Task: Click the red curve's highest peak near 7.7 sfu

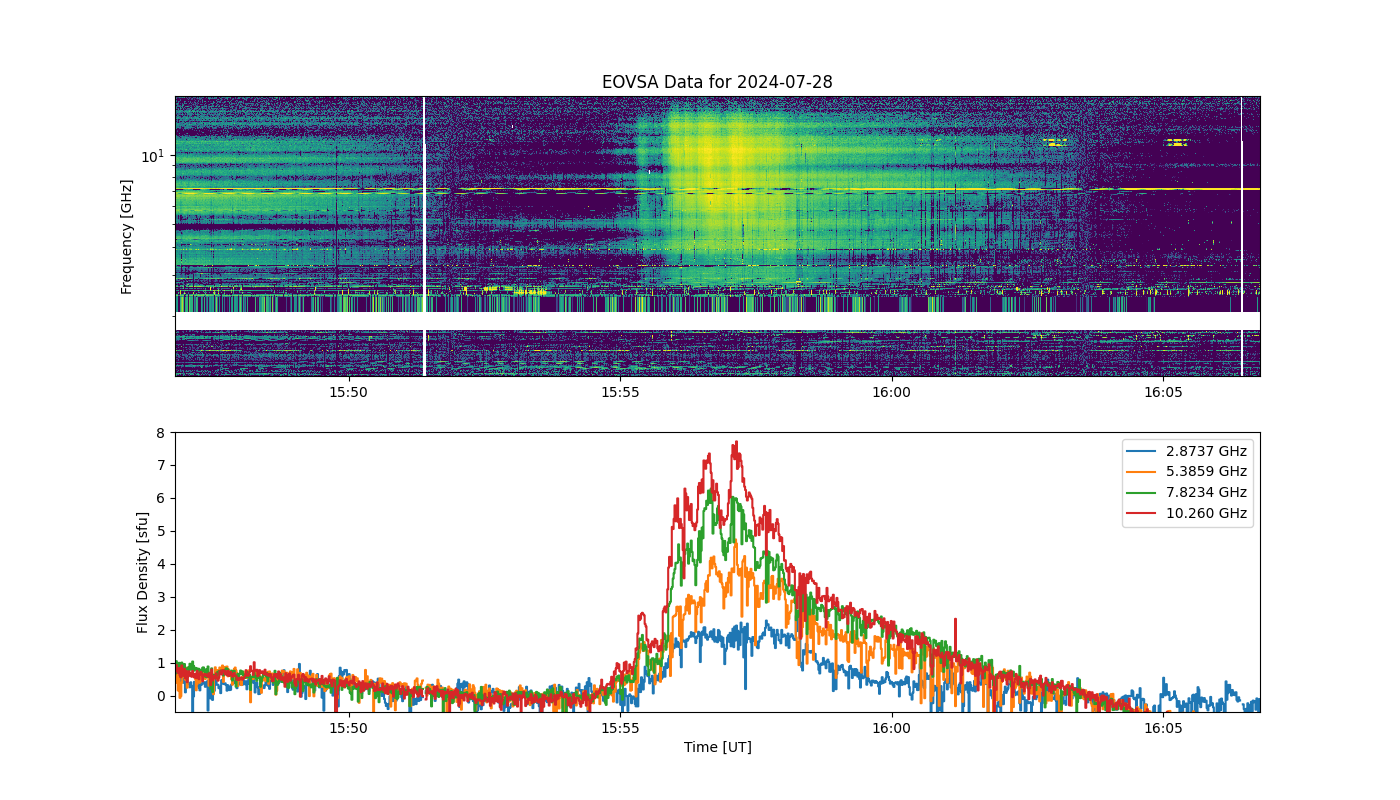Action: click(x=736, y=443)
